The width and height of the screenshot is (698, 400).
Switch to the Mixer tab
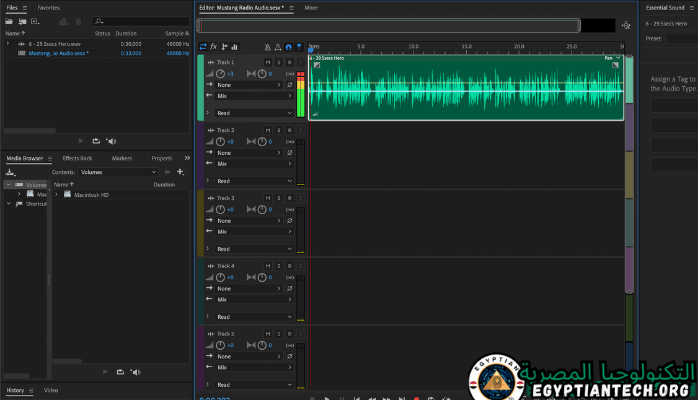coord(311,7)
